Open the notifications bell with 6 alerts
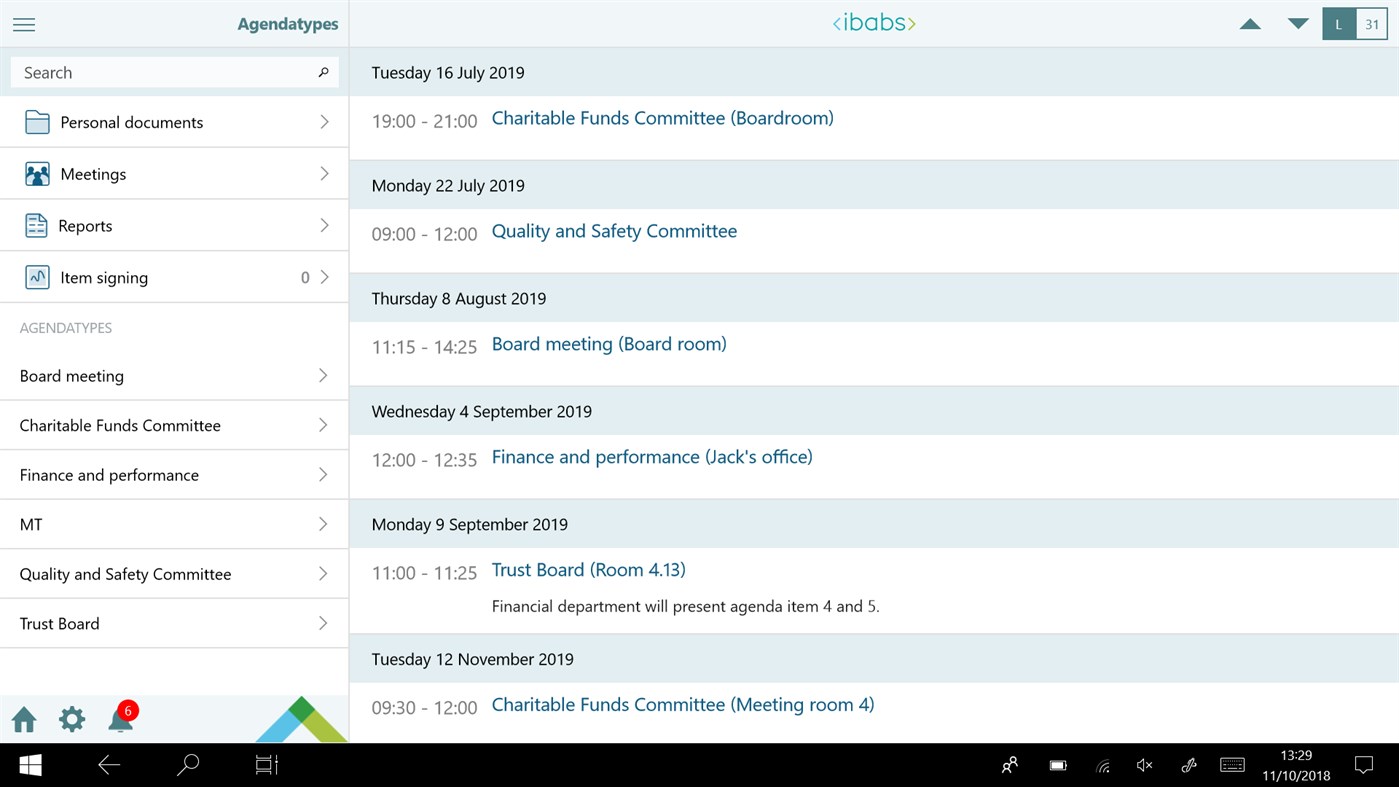This screenshot has height=787, width=1399. (122, 716)
